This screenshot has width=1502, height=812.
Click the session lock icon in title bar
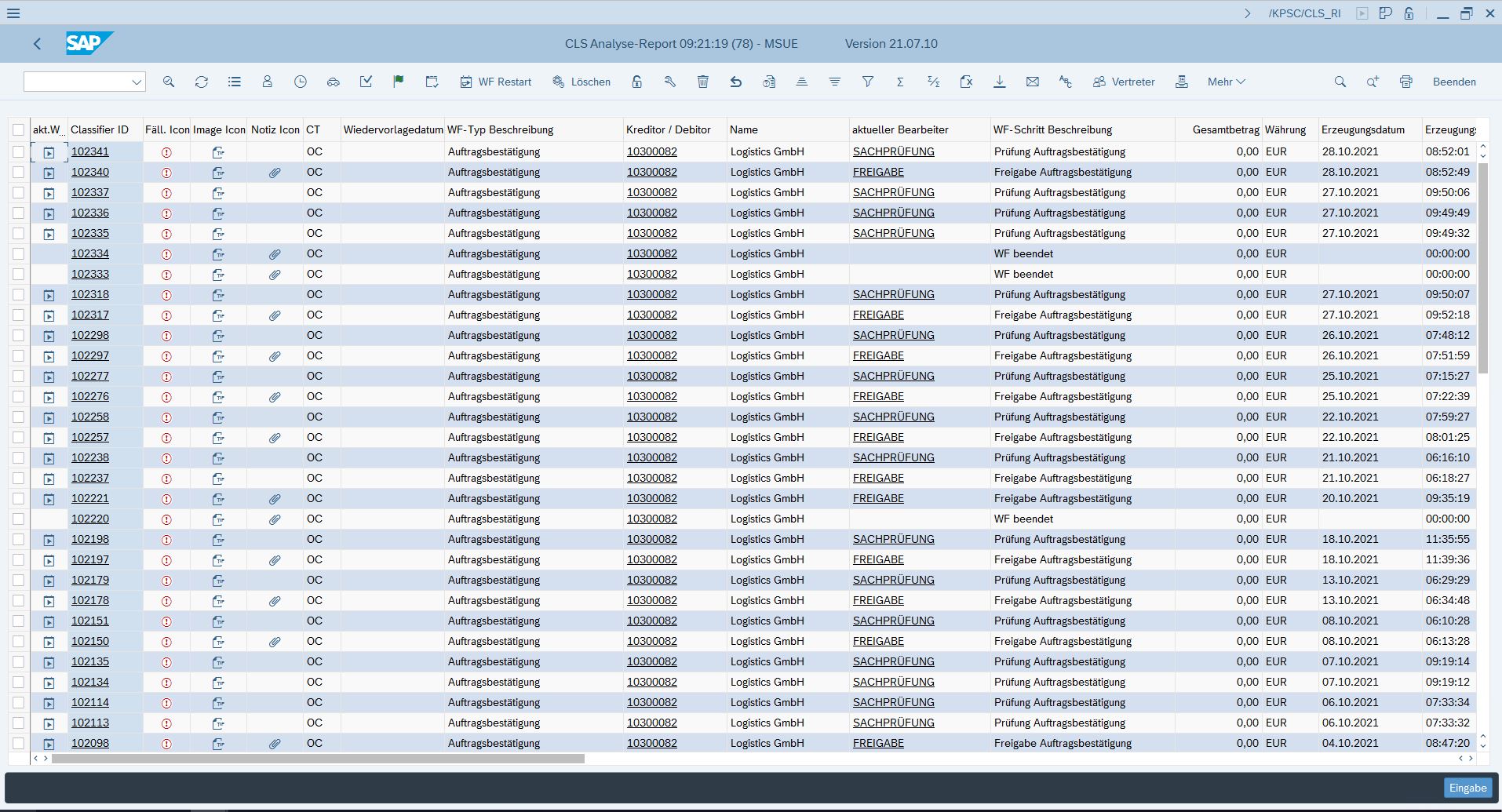[1409, 13]
